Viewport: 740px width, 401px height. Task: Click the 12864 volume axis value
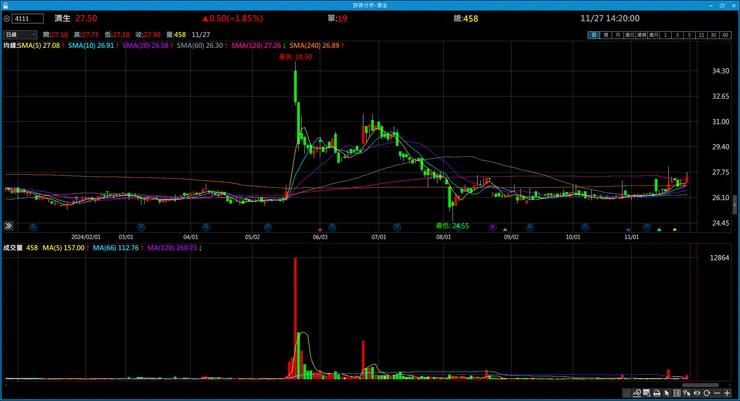(x=719, y=258)
